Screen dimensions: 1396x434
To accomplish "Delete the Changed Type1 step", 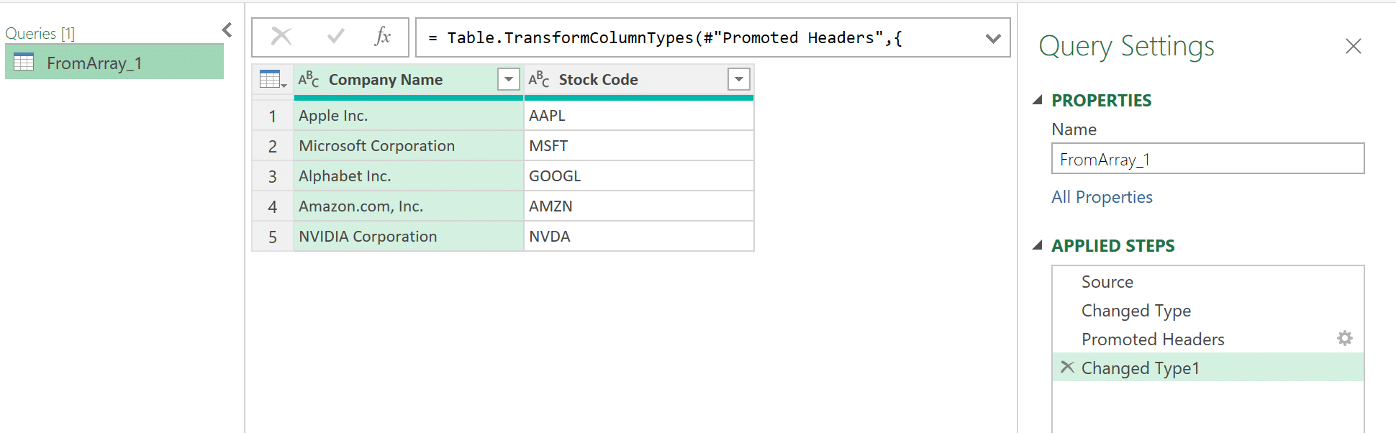I will [x=1067, y=368].
